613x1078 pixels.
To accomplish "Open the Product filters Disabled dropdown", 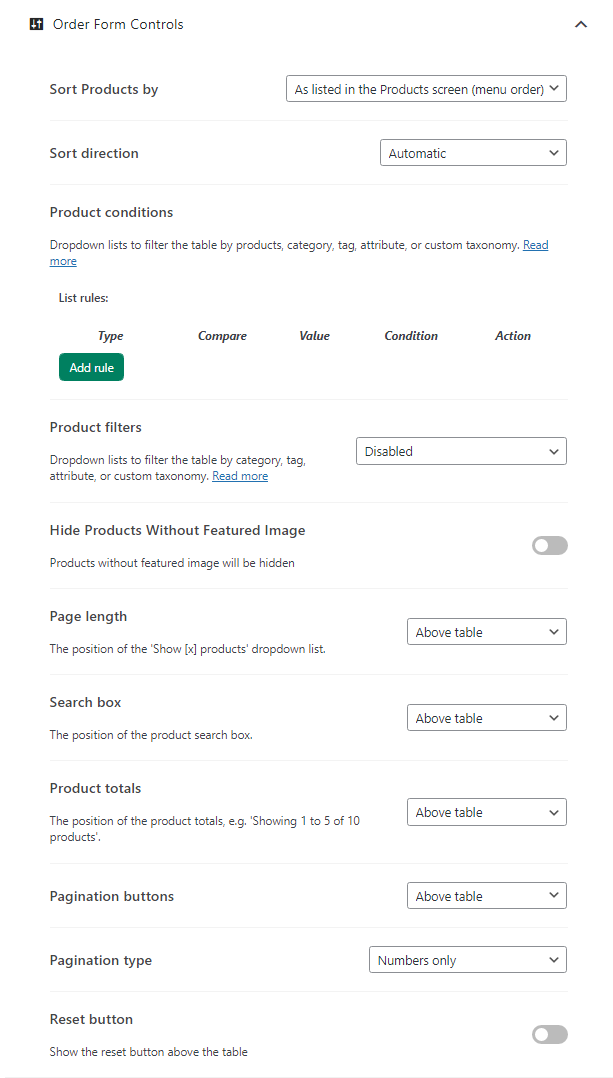I will [x=461, y=451].
